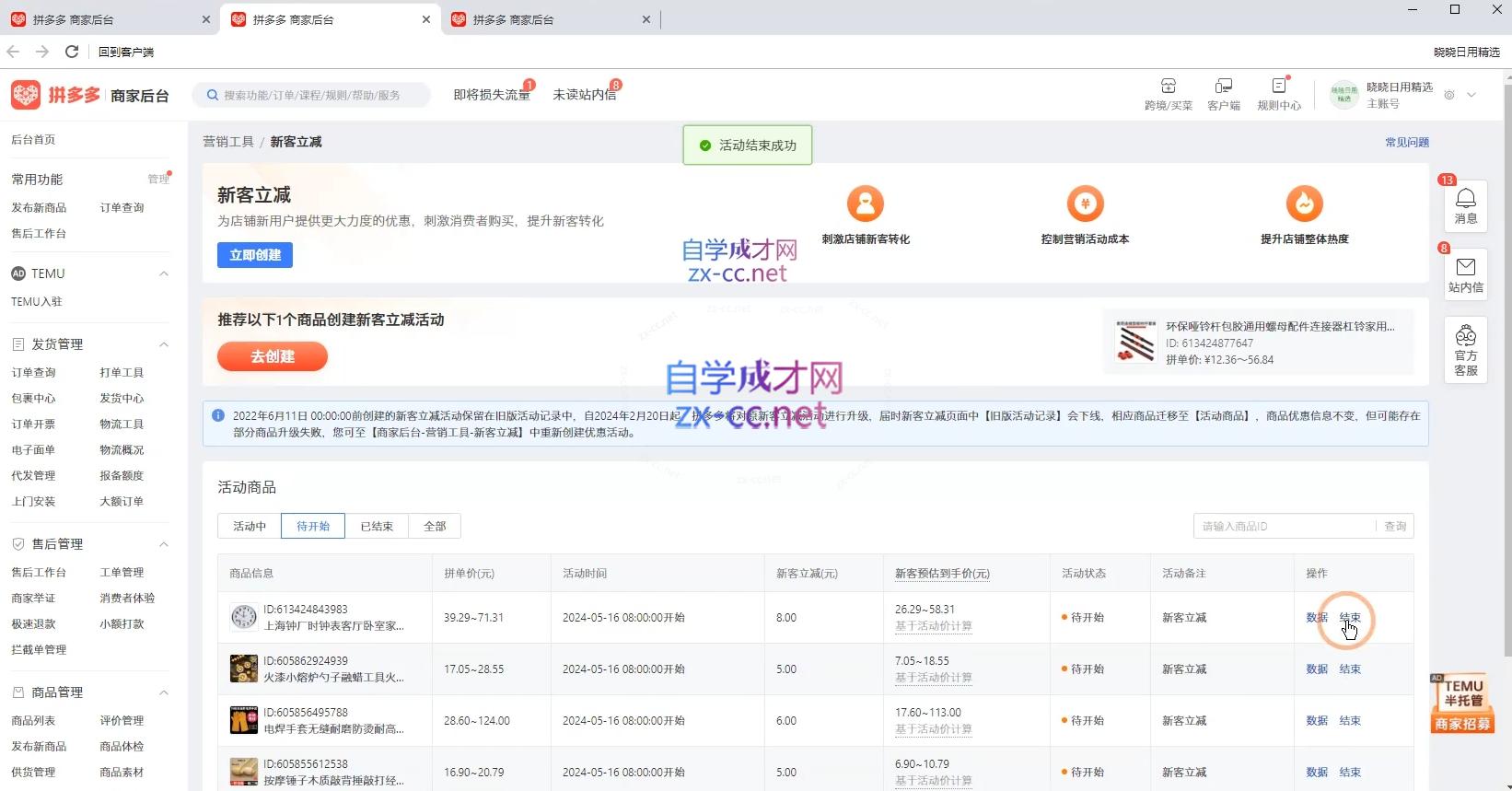Open the 站内信 envelope icon
The height and width of the screenshot is (791, 1512).
(1465, 268)
